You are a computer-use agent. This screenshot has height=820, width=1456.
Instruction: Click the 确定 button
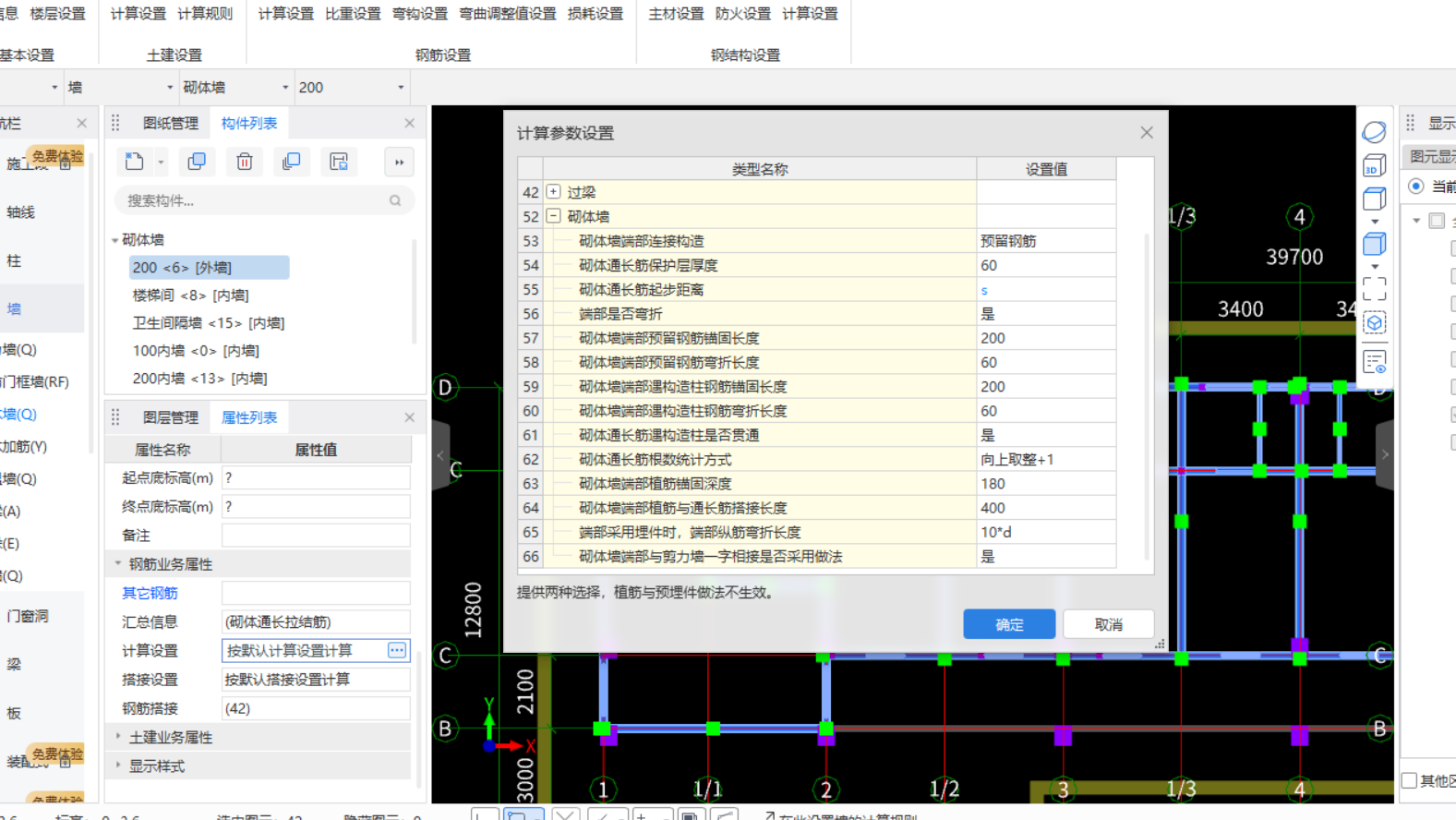(x=1009, y=624)
